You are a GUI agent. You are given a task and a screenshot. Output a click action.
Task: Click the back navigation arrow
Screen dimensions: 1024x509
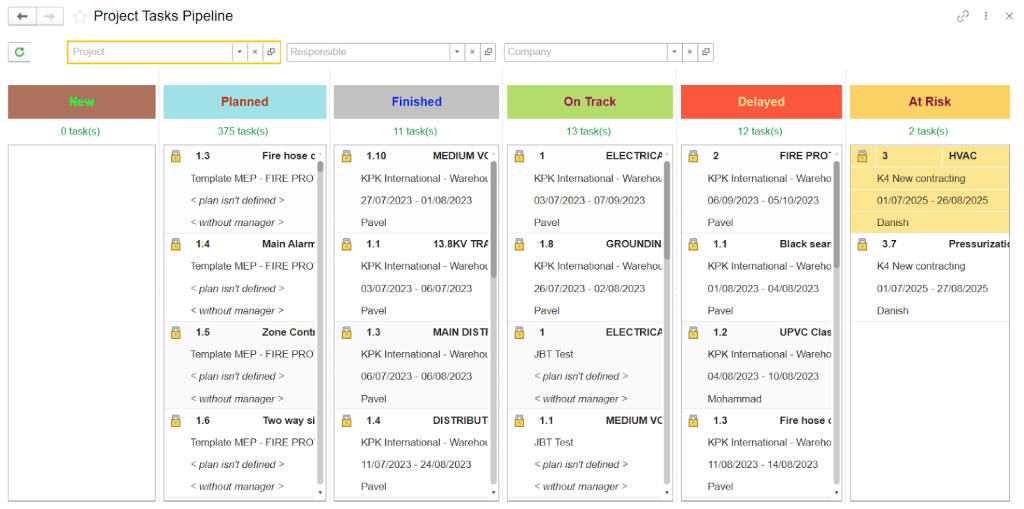click(x=22, y=16)
